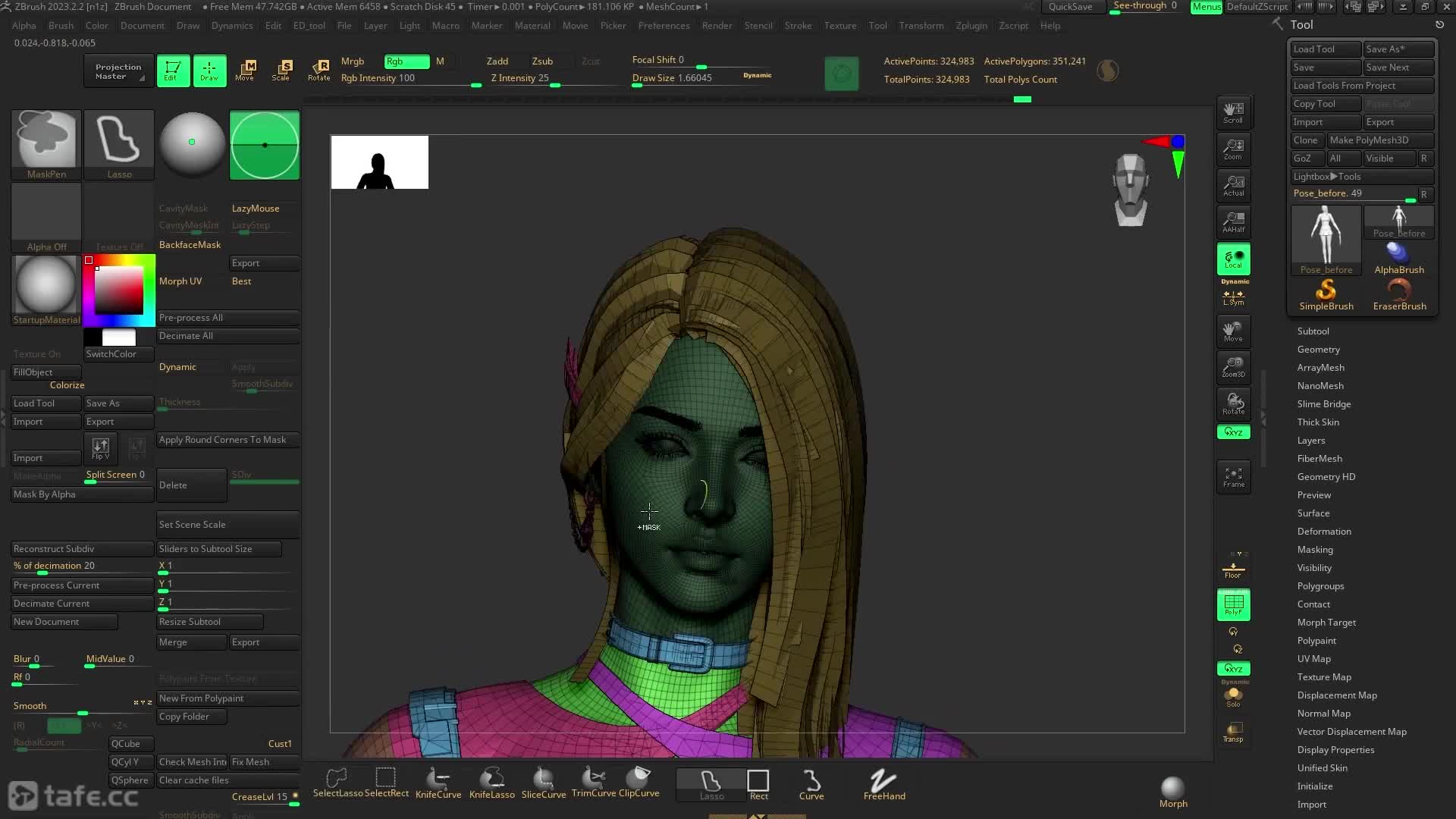Viewport: 1456px width, 819px height.
Task: Toggle Zadd sculpting mode
Action: [x=497, y=61]
